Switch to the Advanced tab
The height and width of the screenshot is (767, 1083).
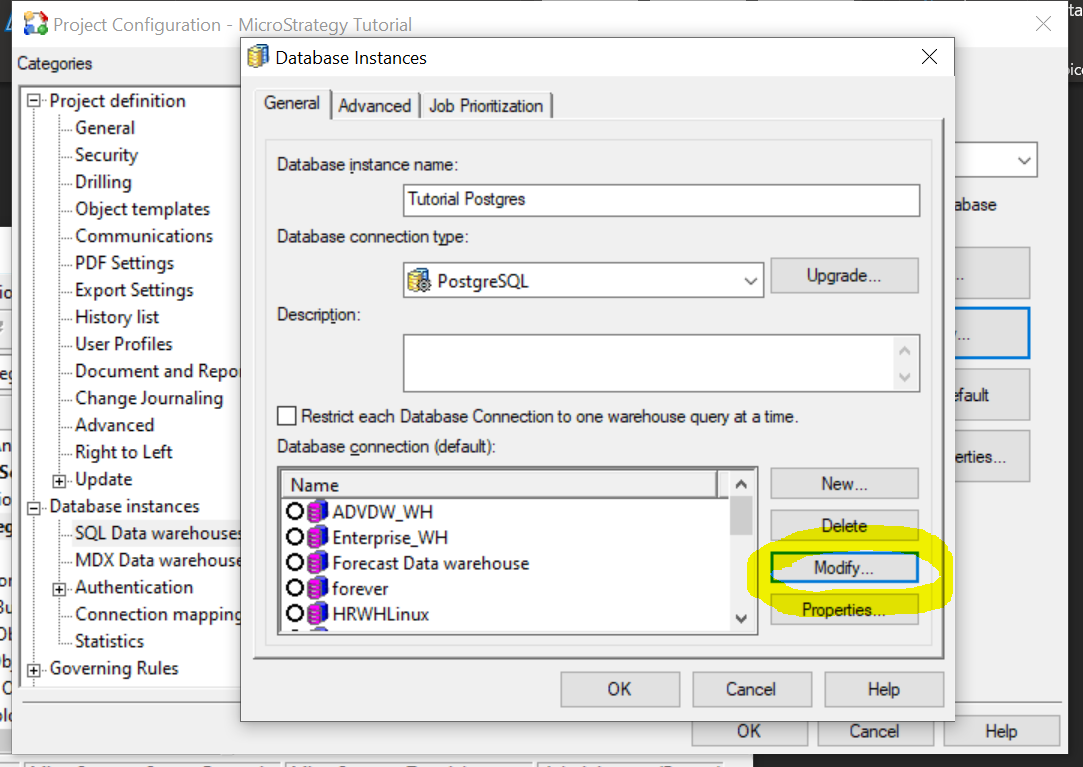coord(375,104)
